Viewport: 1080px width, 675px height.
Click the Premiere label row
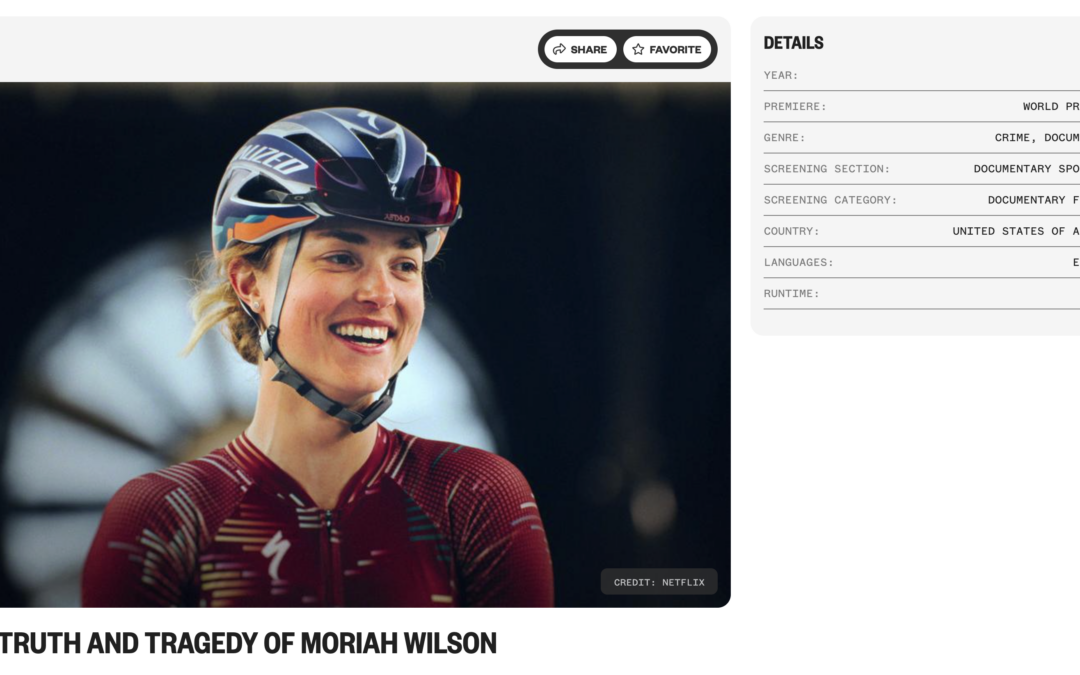tap(922, 107)
